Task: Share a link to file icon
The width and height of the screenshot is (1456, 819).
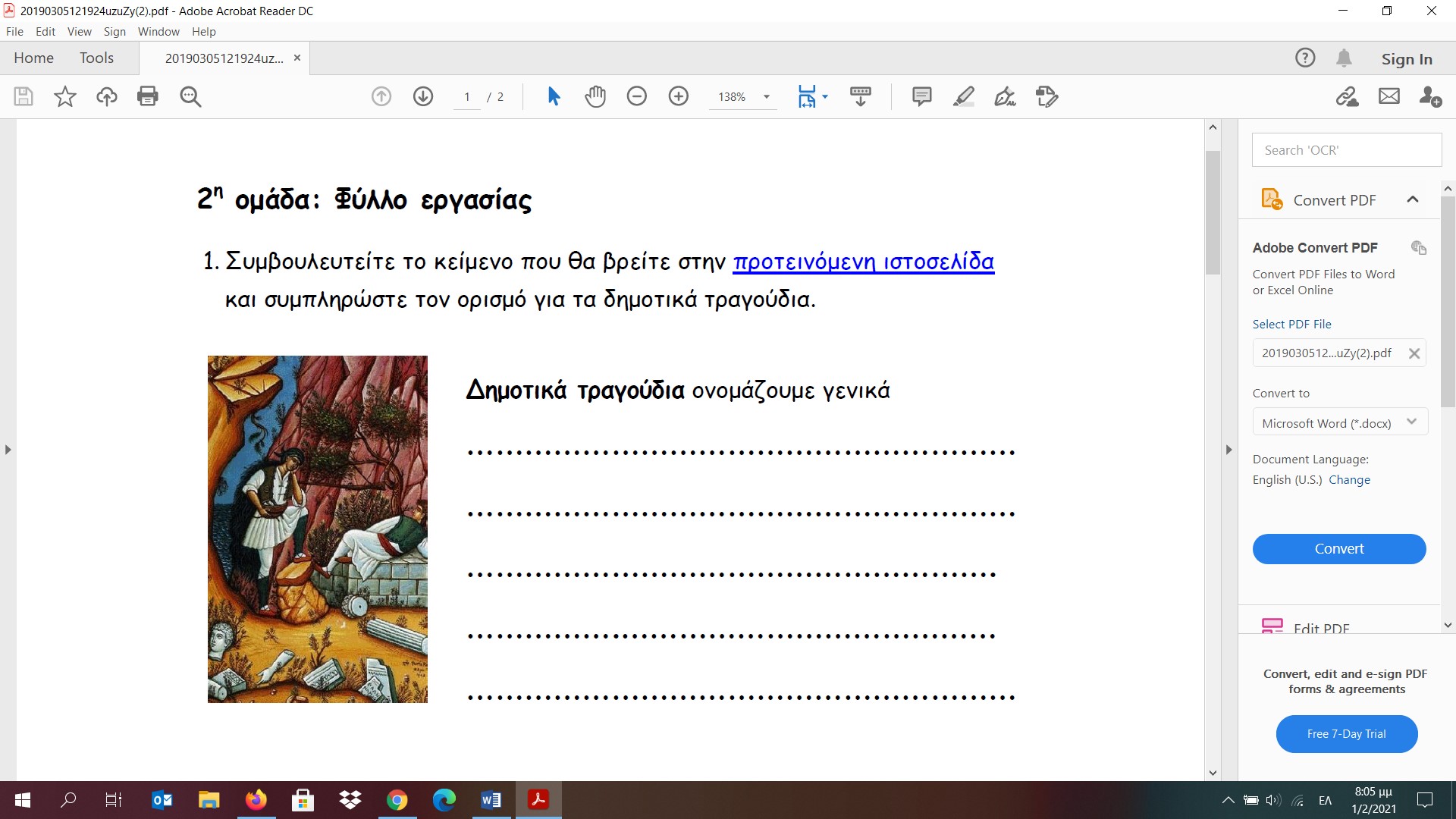Action: click(1348, 96)
